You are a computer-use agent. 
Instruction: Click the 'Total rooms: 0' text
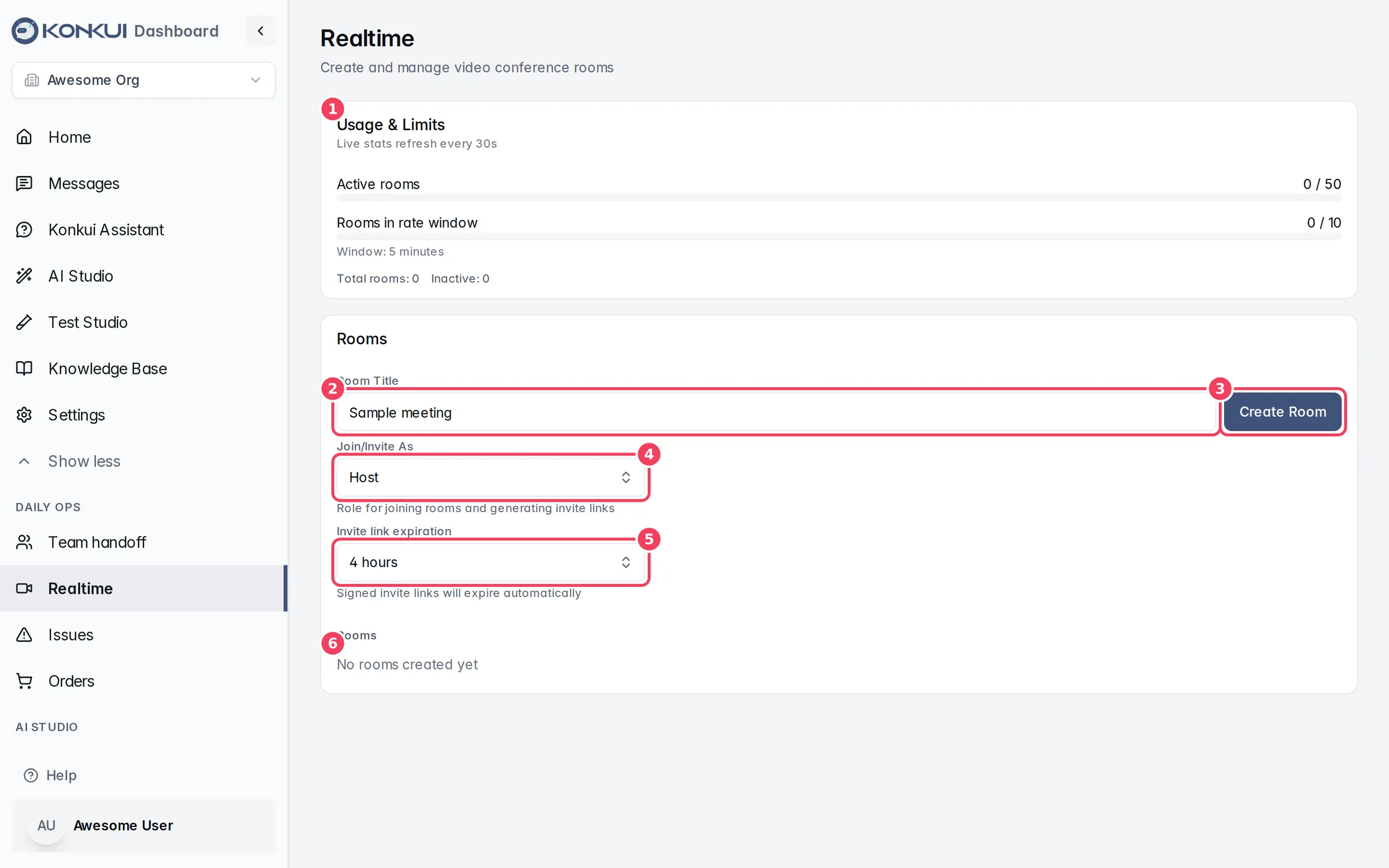378,278
